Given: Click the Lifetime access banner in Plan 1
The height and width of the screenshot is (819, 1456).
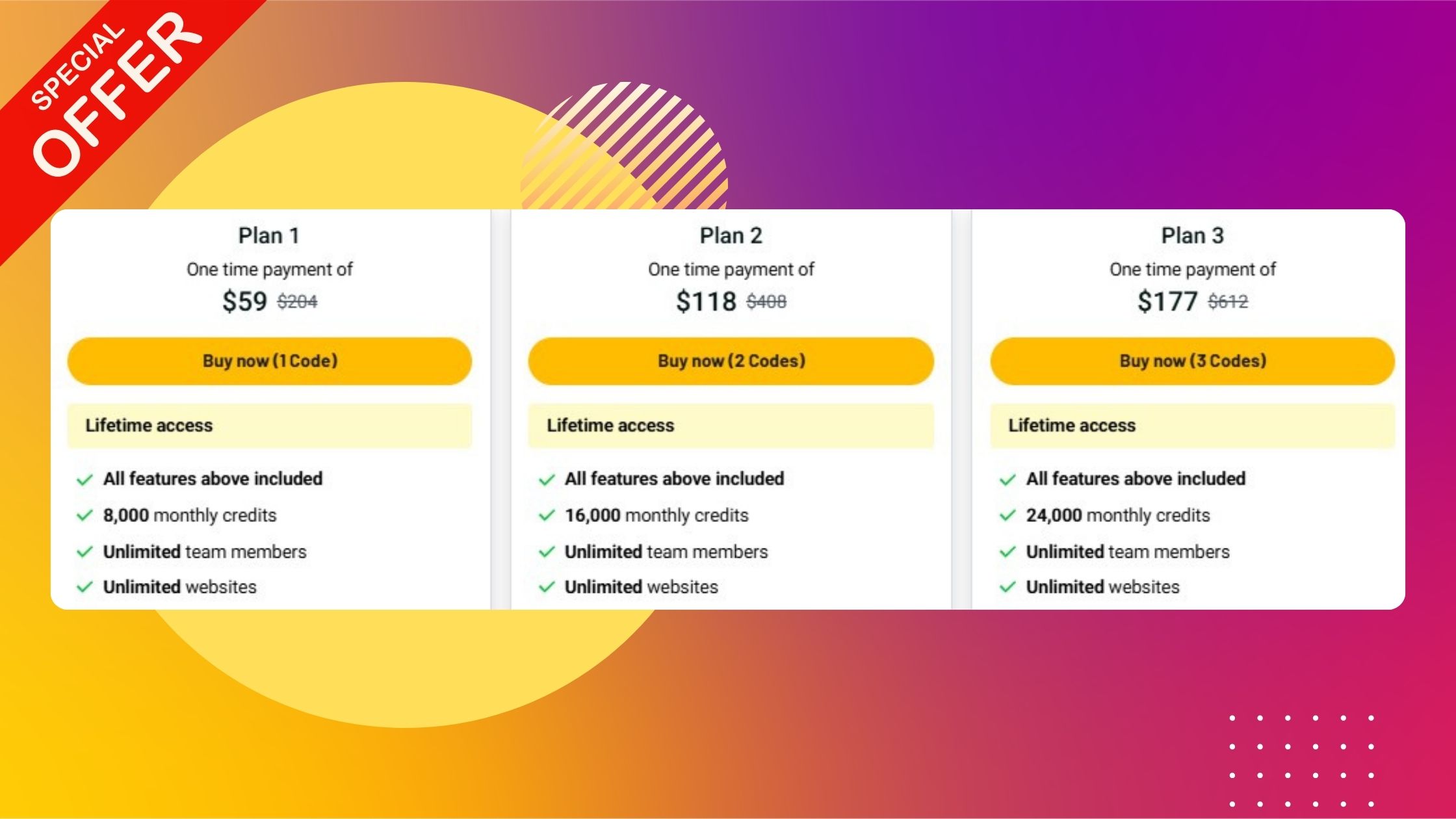Looking at the screenshot, I should (x=269, y=426).
